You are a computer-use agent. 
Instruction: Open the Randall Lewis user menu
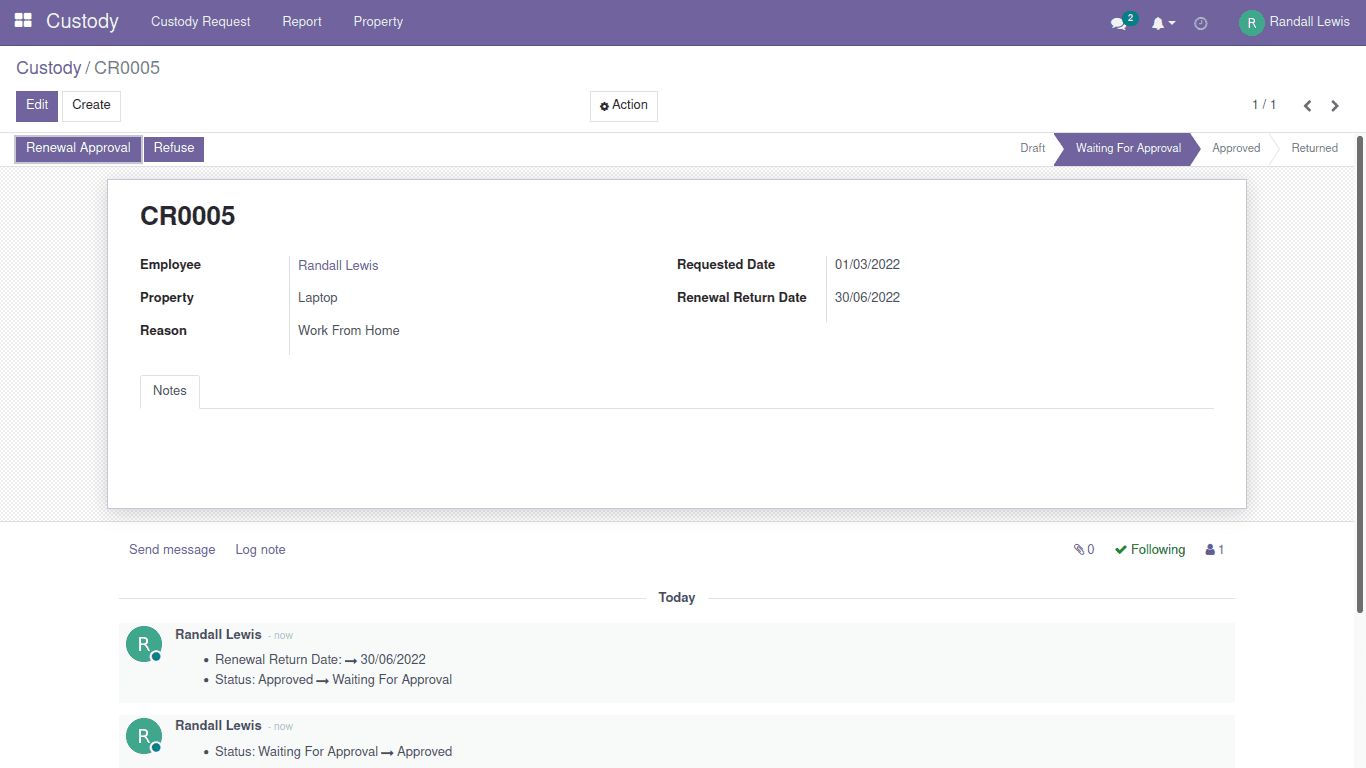[x=1295, y=21]
